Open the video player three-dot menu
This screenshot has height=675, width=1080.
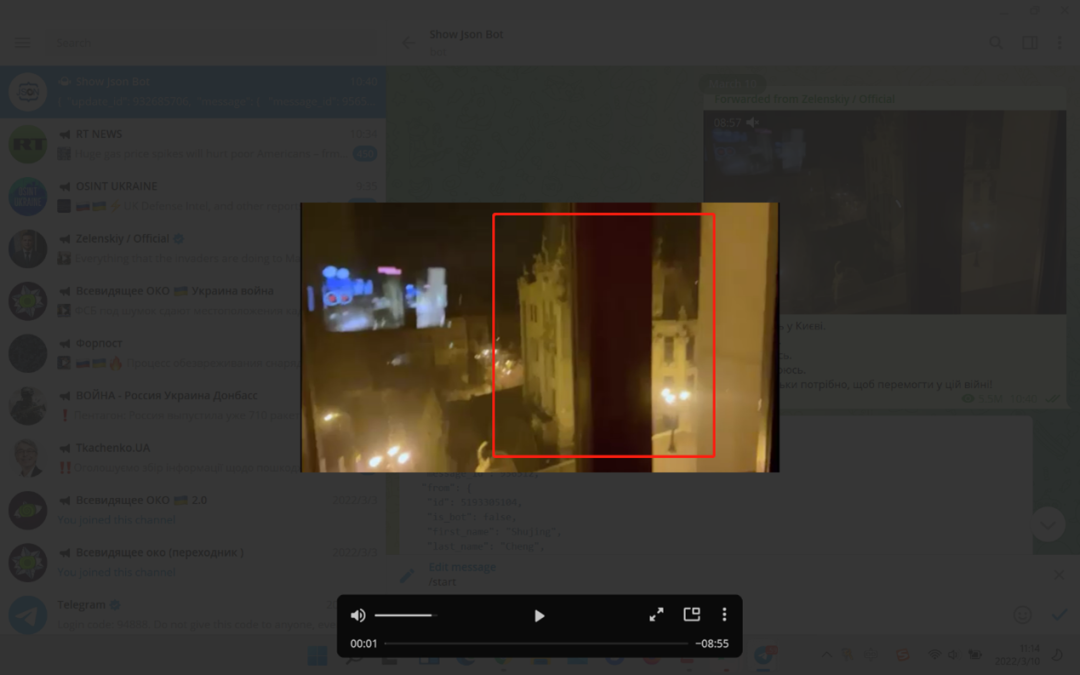[x=725, y=615]
